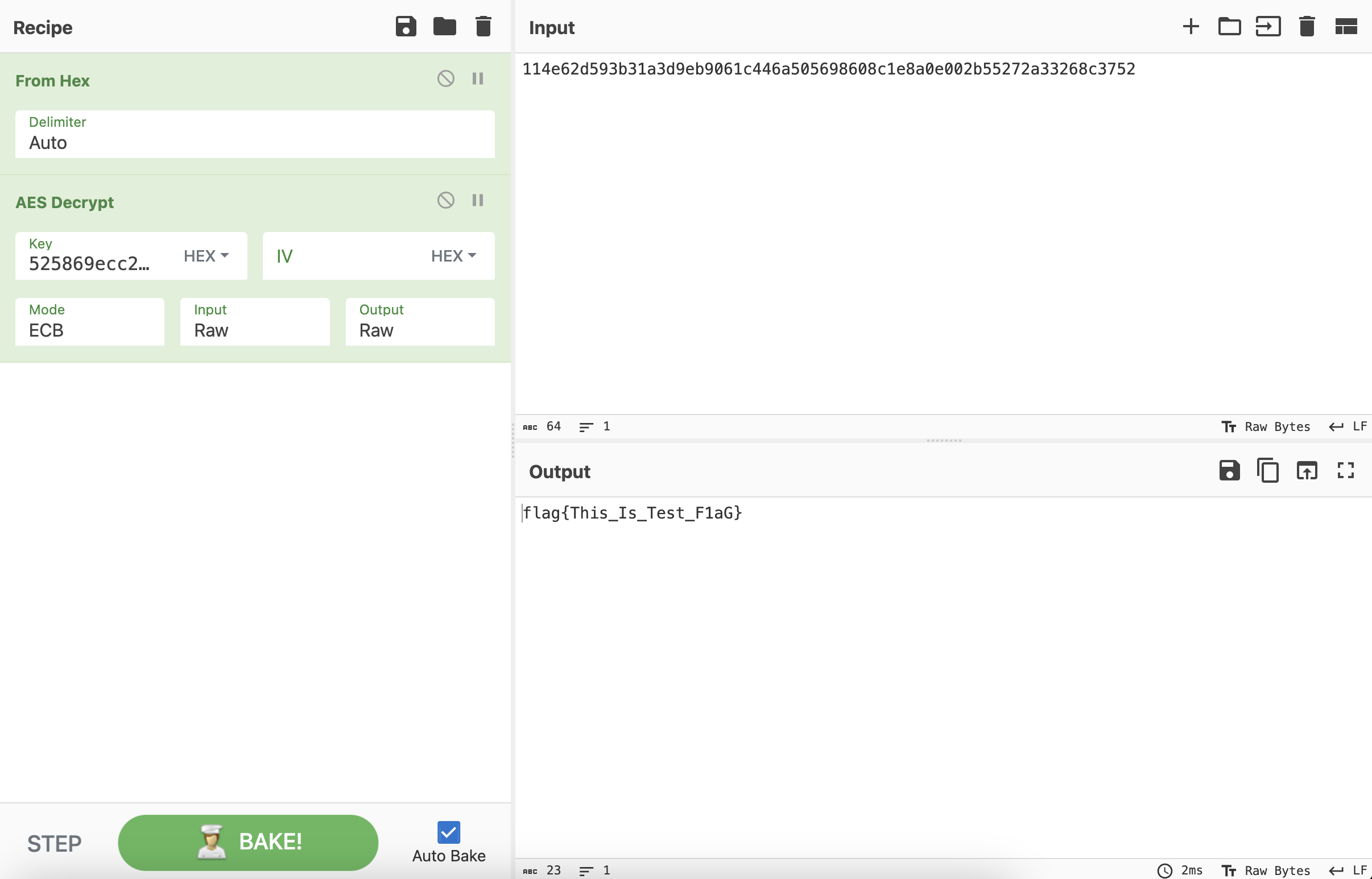Screen dimensions: 1372x879
Task: Set breakpoint on AES Decrypt operation
Action: [x=477, y=200]
